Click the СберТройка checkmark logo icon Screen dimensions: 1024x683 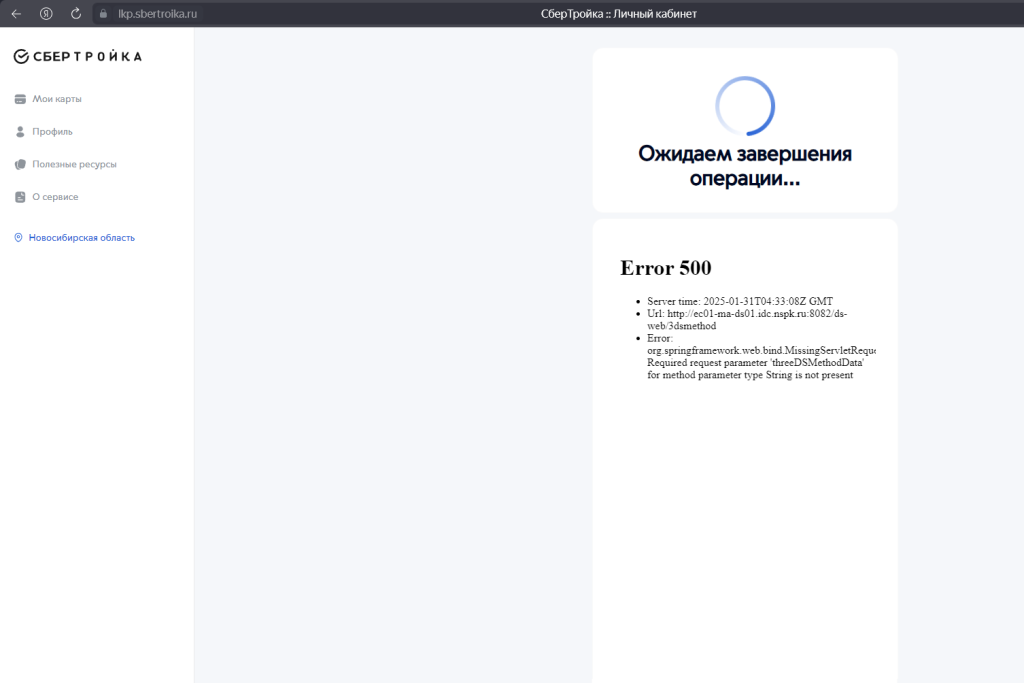[x=21, y=57]
